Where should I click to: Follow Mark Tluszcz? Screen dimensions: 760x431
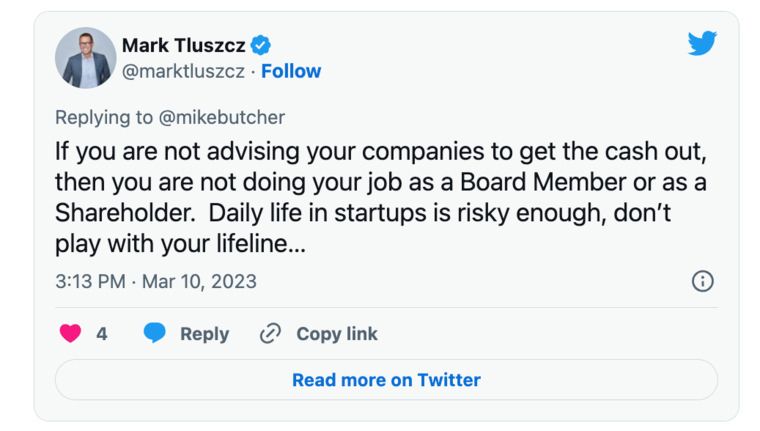click(x=291, y=71)
